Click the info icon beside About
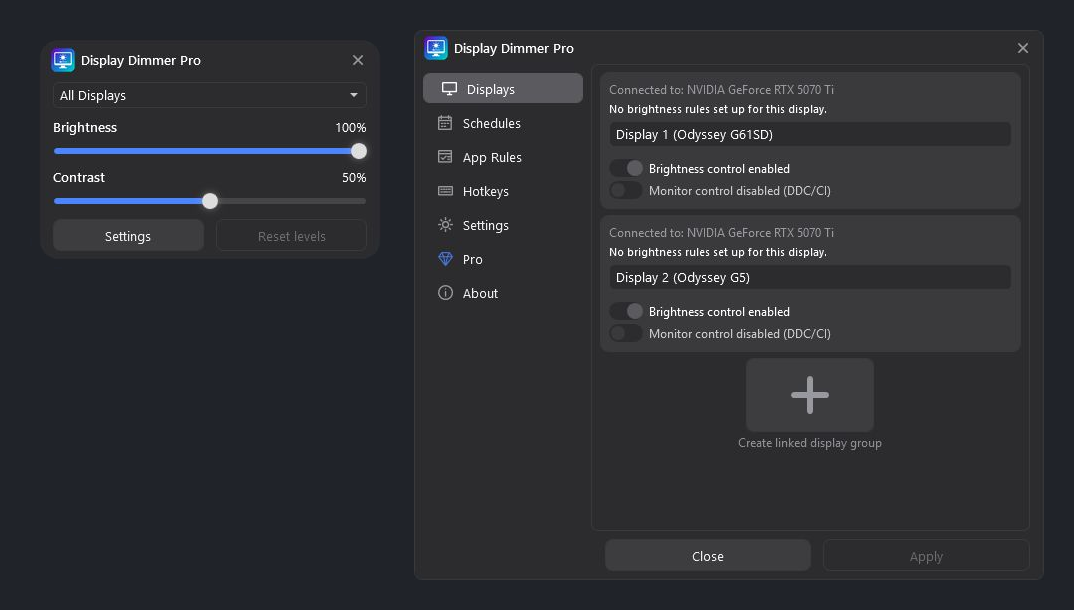The height and width of the screenshot is (610, 1074). pyautogui.click(x=445, y=293)
